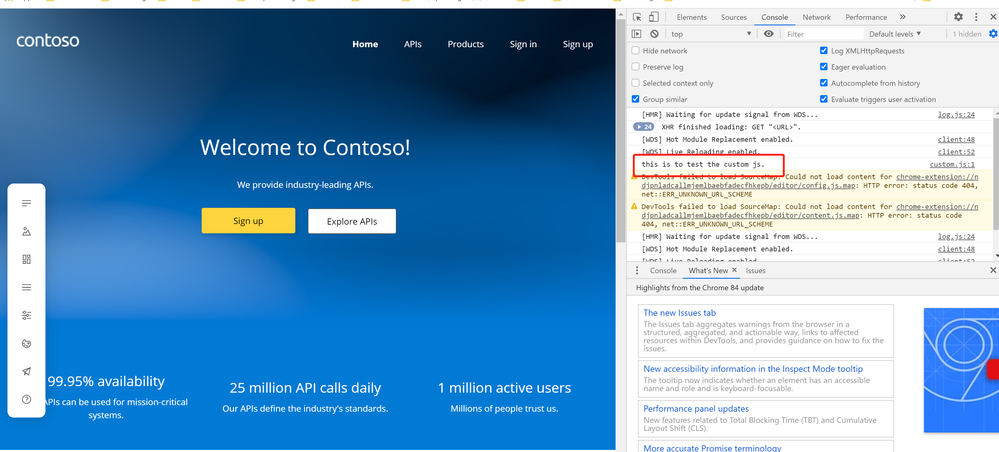Click the '1 hidden' message count
Viewport: 999px width, 452px height.
(x=967, y=34)
